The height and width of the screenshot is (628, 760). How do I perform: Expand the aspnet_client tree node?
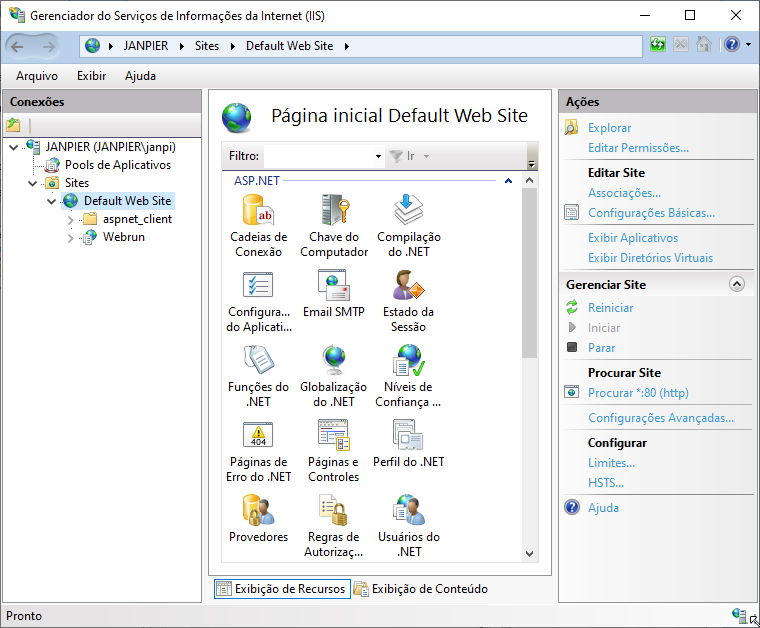click(71, 219)
